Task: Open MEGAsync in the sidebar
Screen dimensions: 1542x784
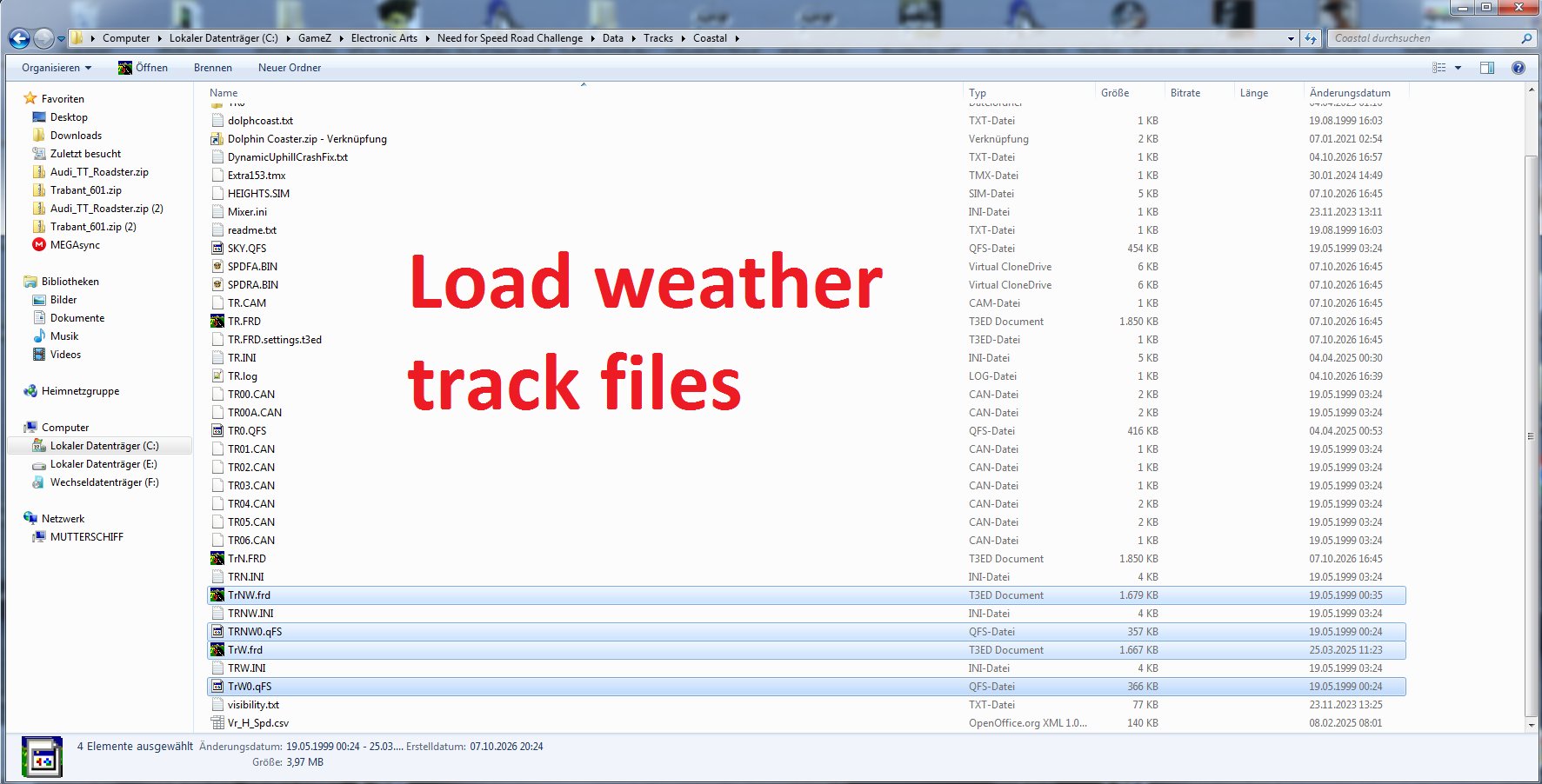Action: (75, 245)
